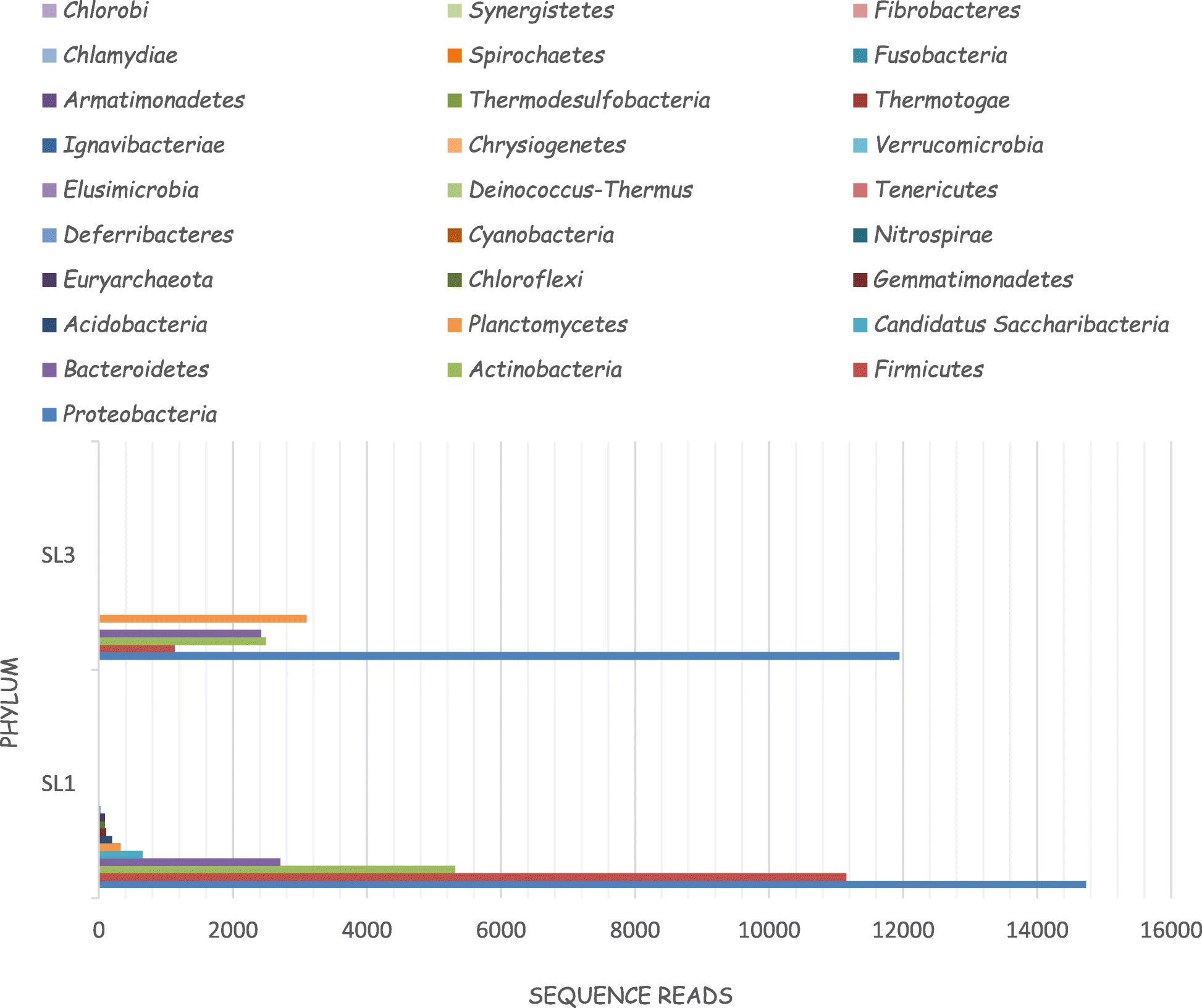
Task: Click the Fusobacteria legend swatch
Action: [x=860, y=56]
